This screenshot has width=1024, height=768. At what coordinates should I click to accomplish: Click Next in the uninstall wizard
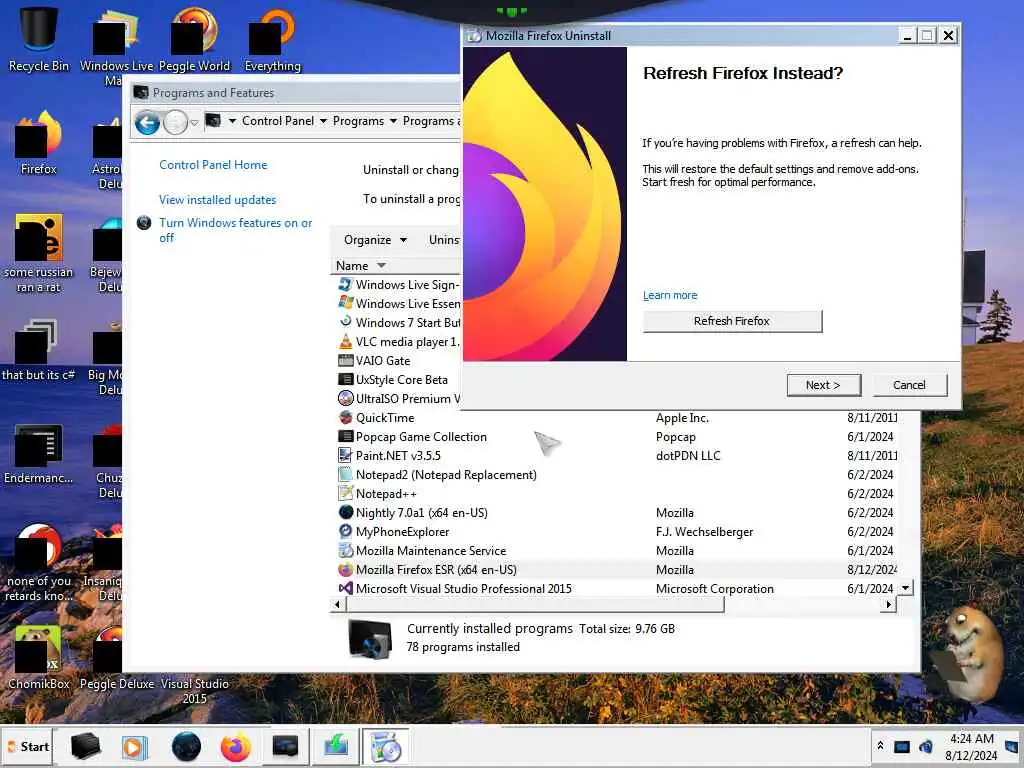[824, 385]
